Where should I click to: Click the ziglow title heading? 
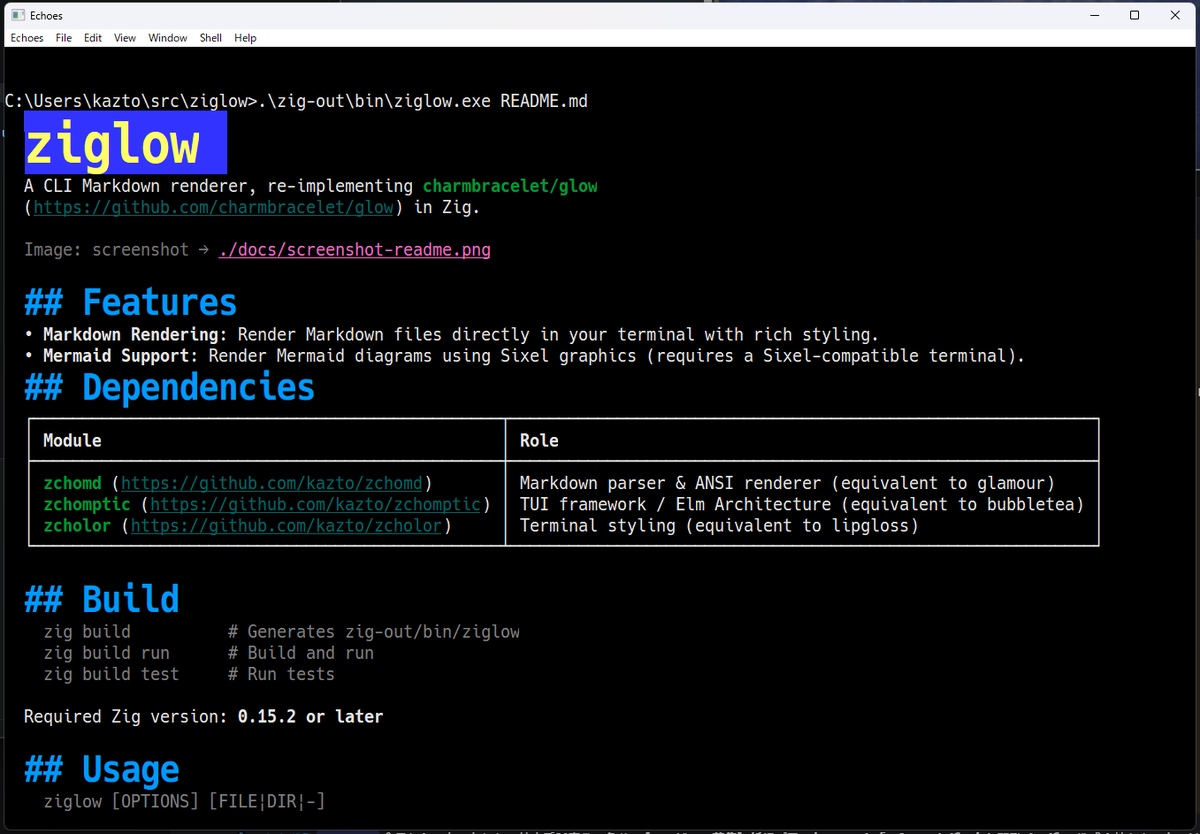tap(125, 143)
